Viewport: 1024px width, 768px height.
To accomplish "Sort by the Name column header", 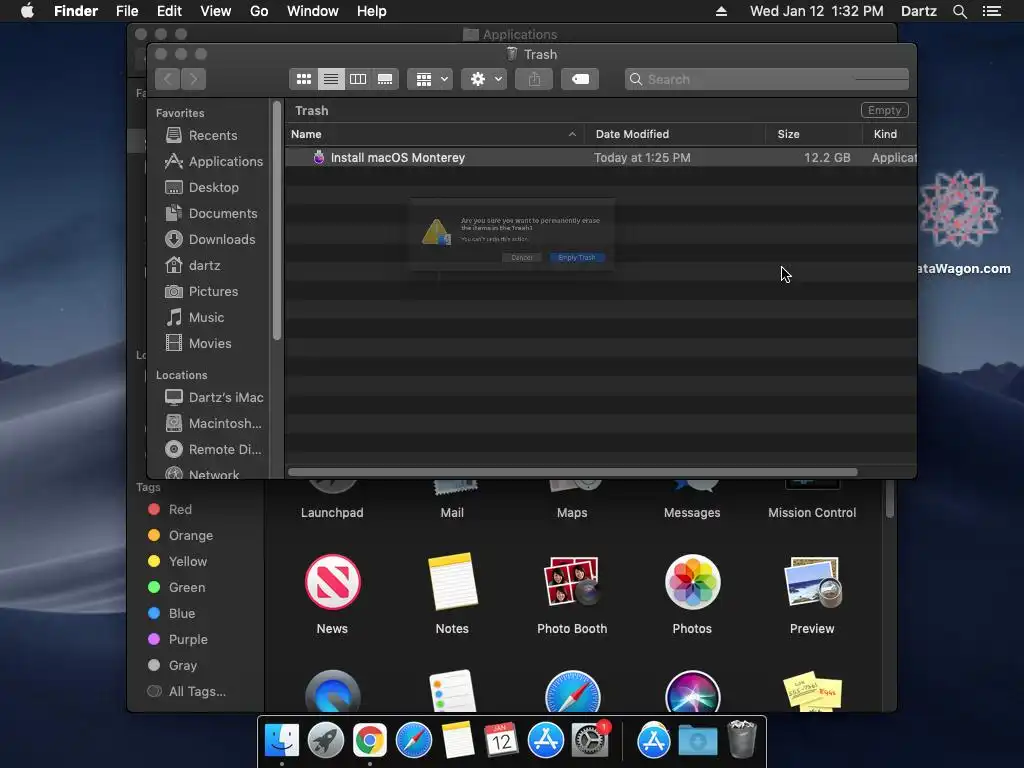I will coord(434,134).
